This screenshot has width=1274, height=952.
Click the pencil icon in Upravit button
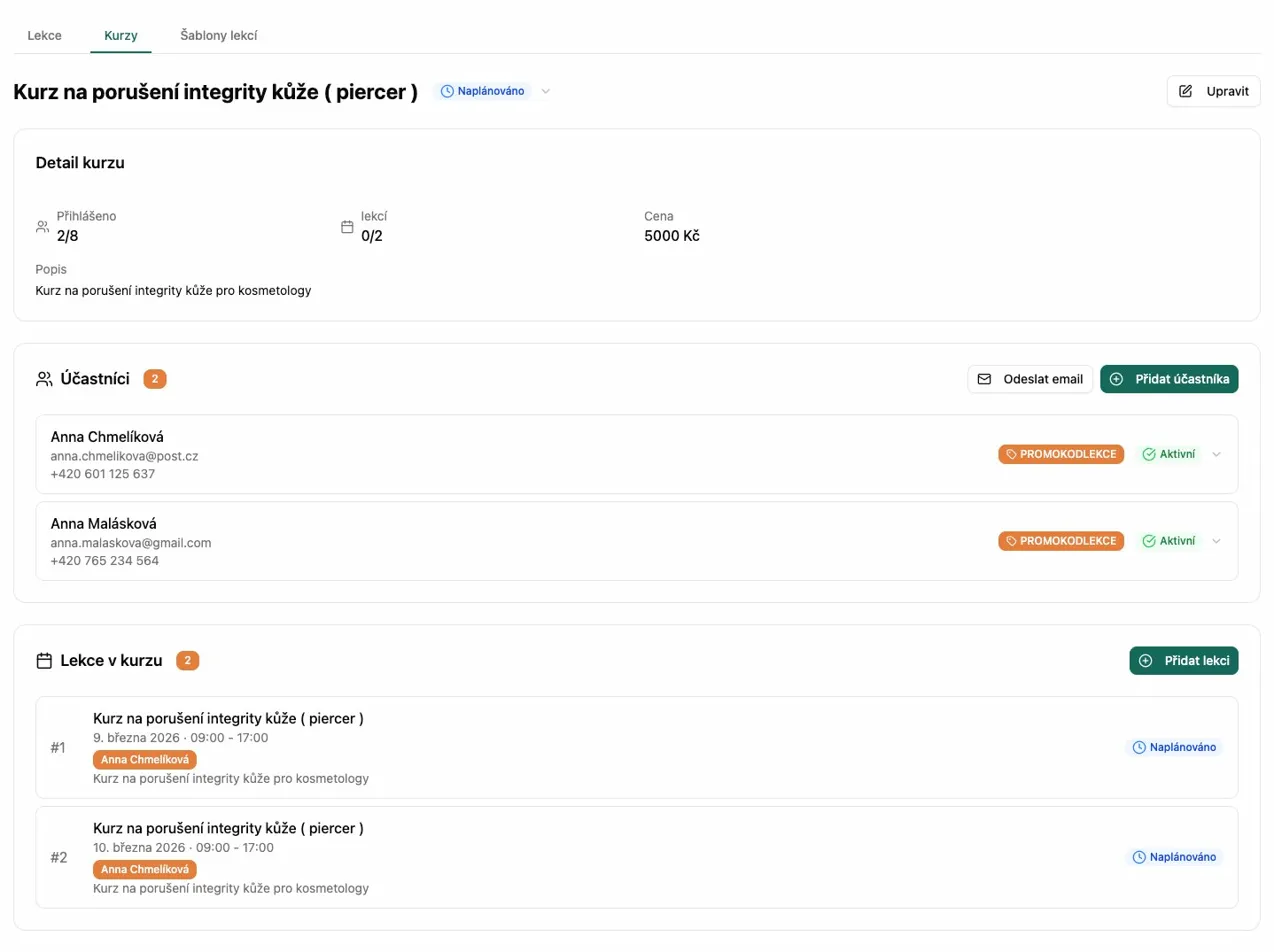pos(1186,91)
